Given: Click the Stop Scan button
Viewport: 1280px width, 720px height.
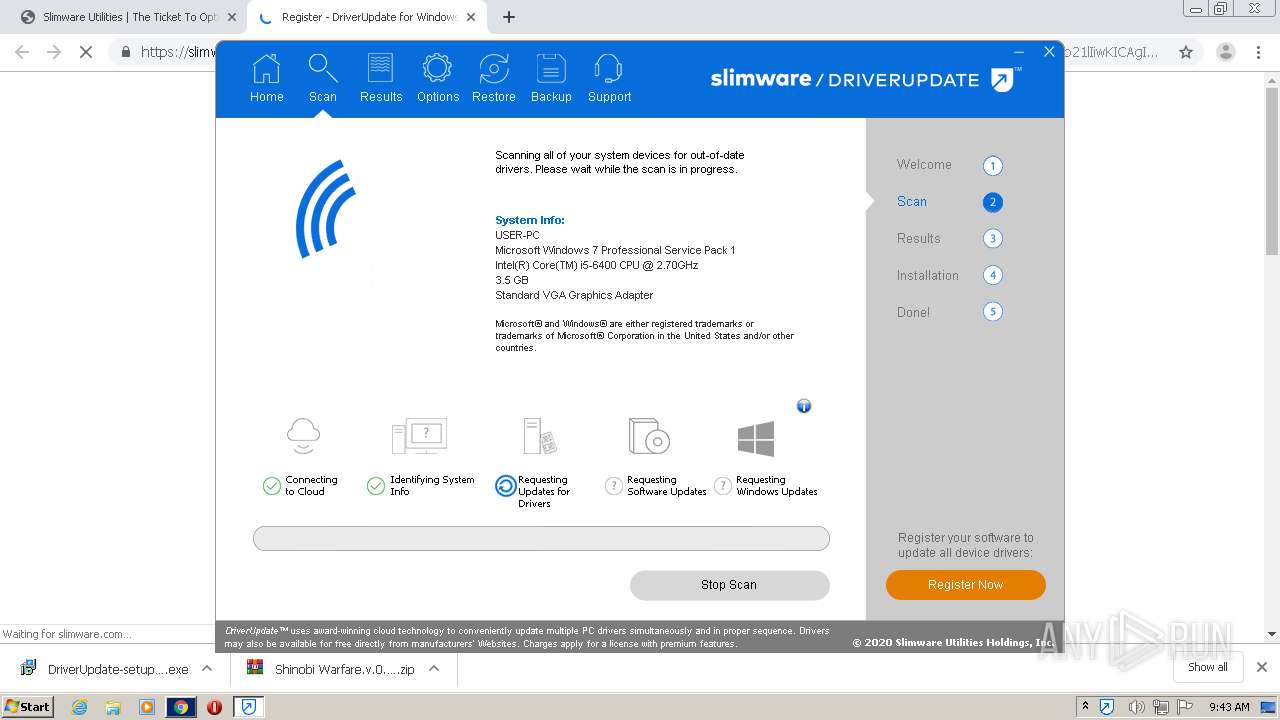Looking at the screenshot, I should click(x=729, y=585).
